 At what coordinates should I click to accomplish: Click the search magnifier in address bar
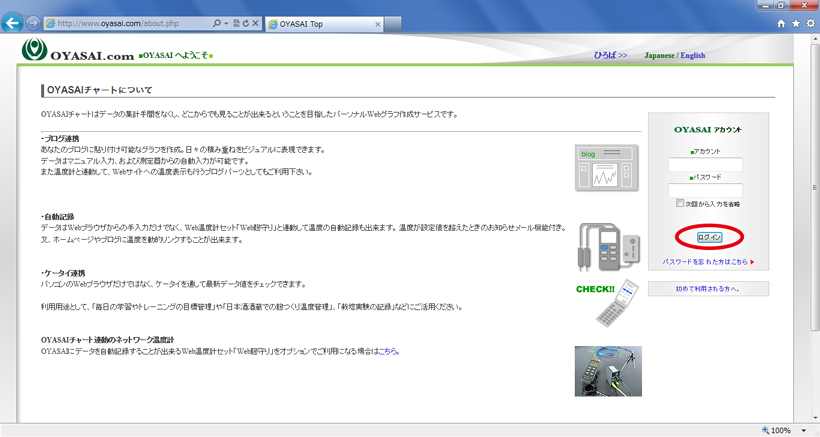coord(217,24)
